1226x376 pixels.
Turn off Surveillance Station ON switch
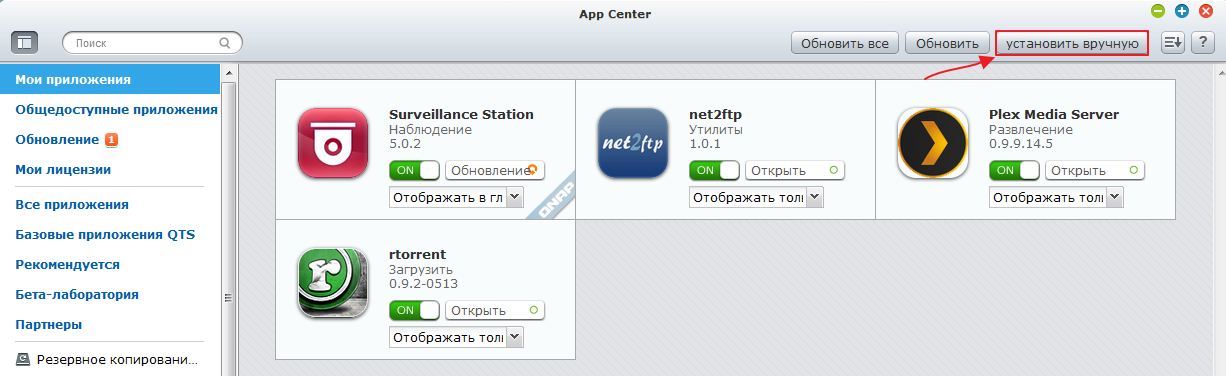pyautogui.click(x=414, y=170)
